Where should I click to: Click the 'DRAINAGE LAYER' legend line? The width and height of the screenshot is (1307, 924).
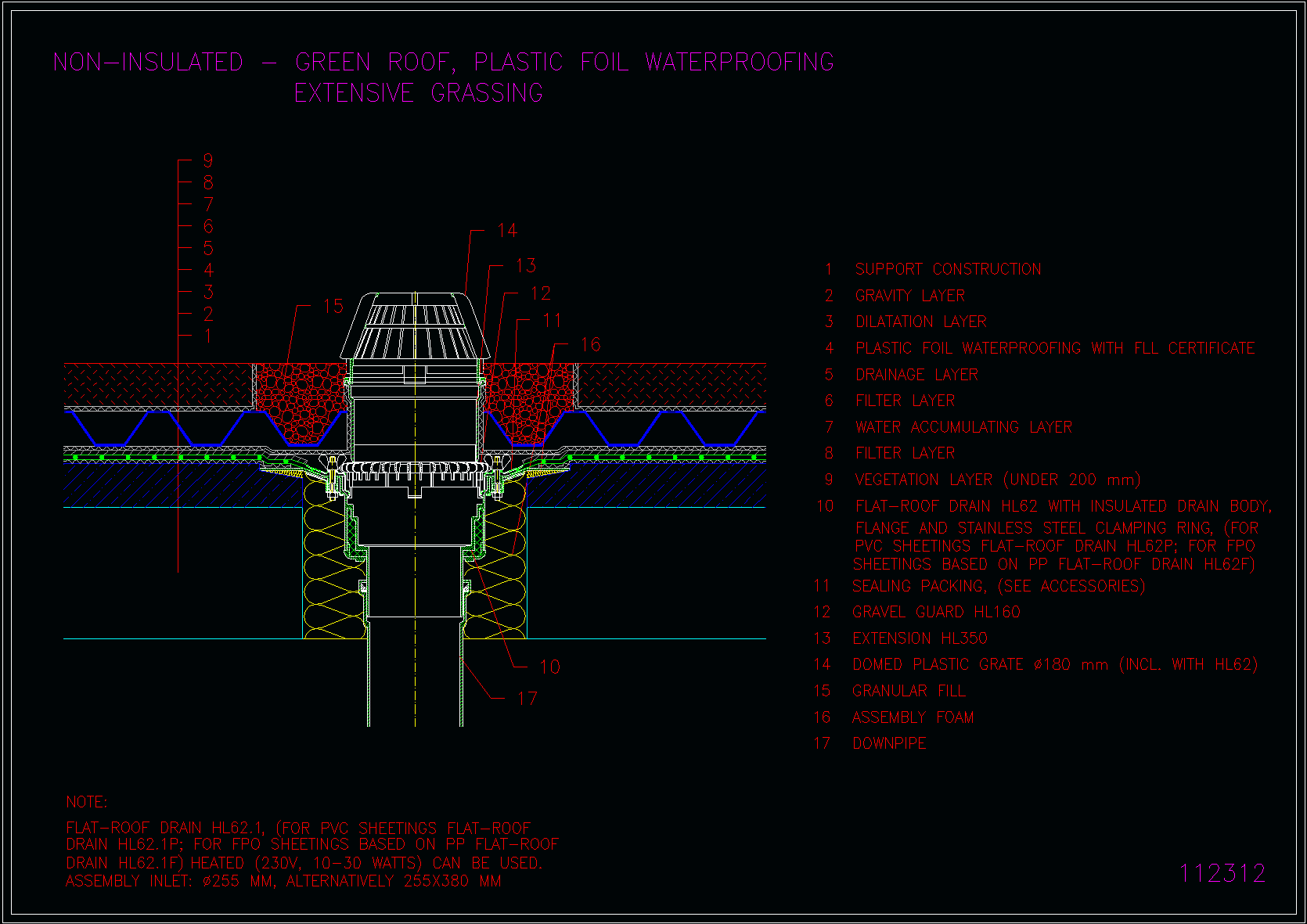[916, 375]
